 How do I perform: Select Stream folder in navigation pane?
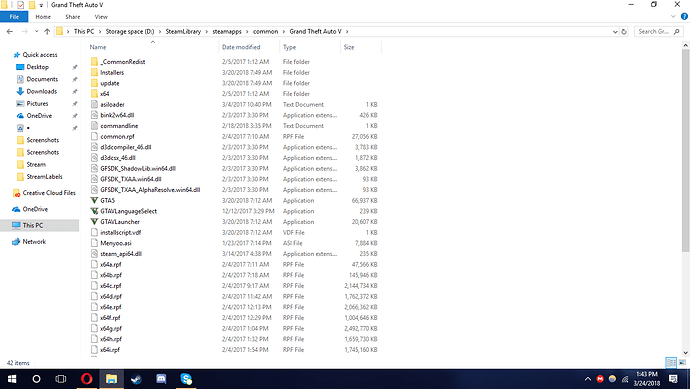(36, 165)
